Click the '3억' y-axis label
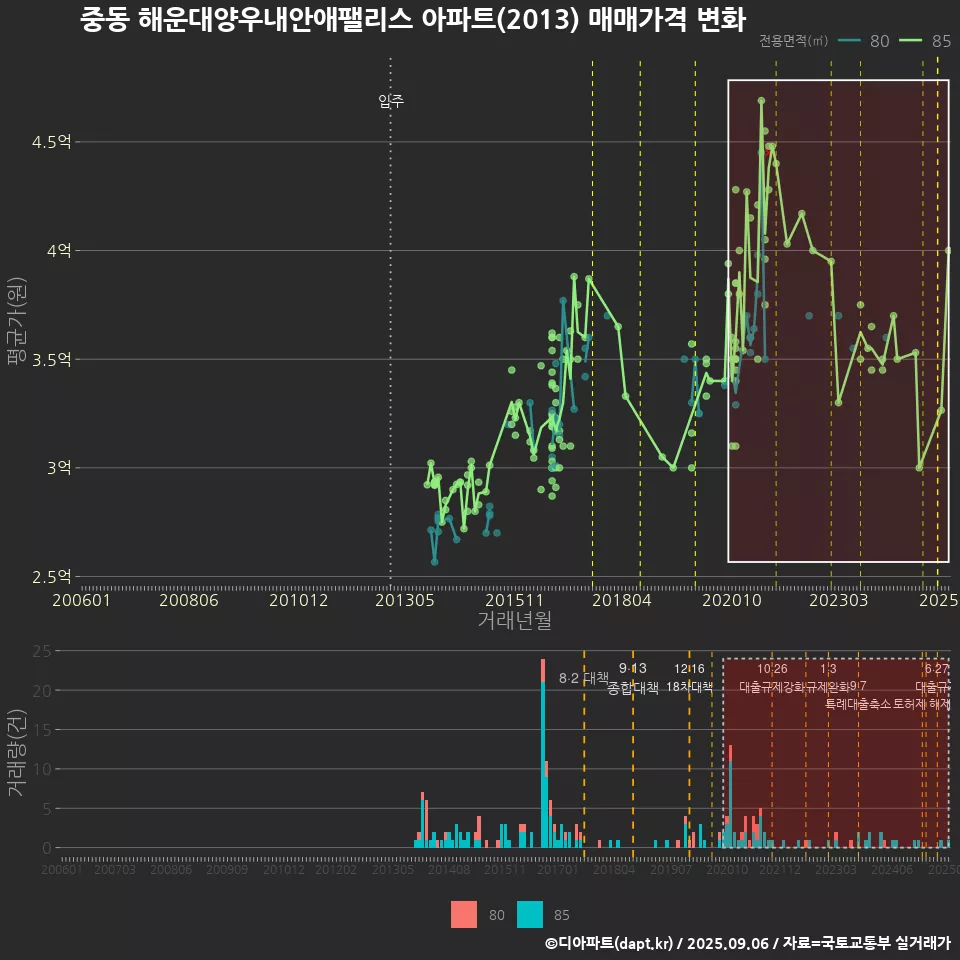The height and width of the screenshot is (960, 960). point(59,468)
